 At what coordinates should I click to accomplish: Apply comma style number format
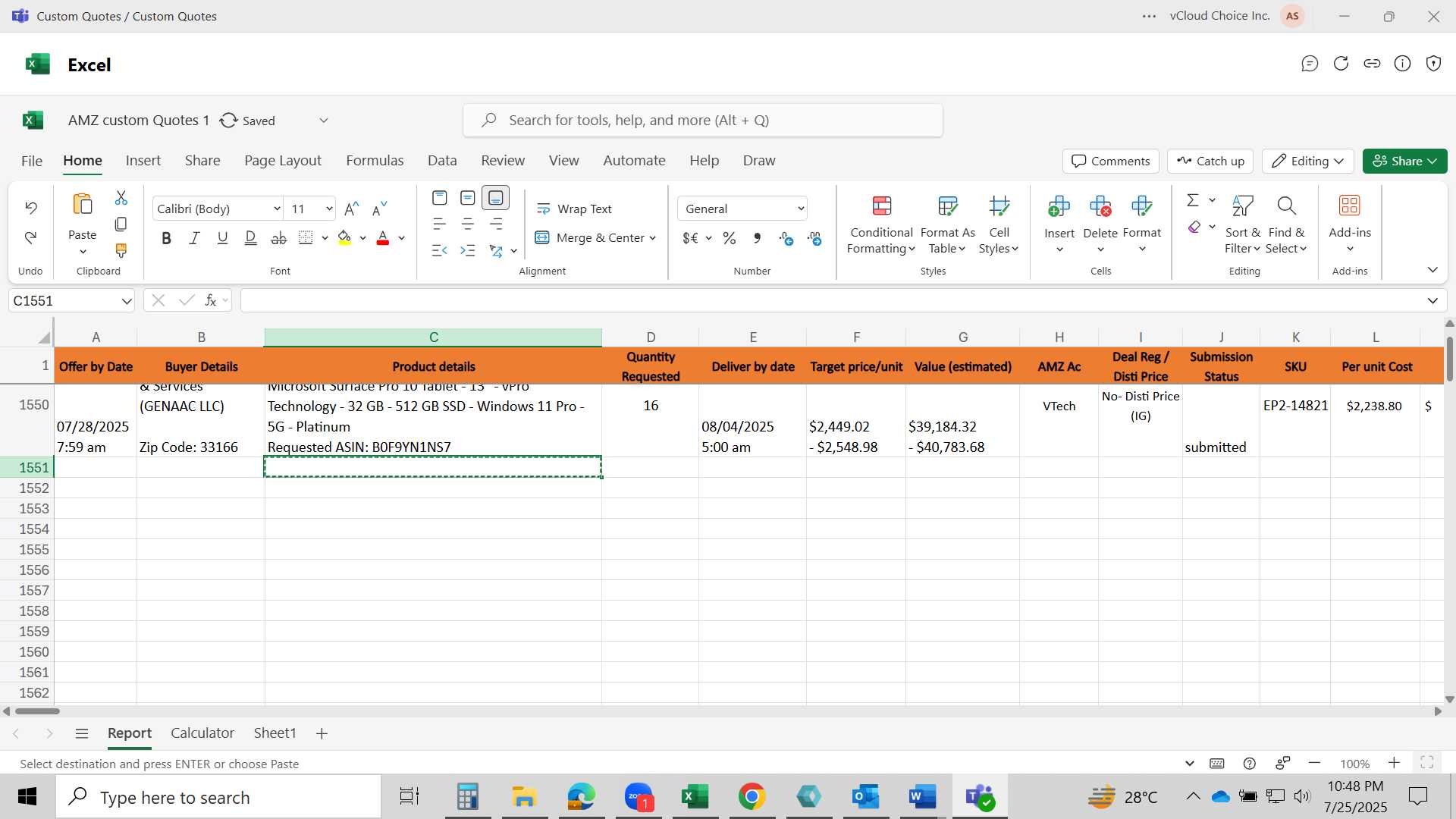[x=757, y=238]
